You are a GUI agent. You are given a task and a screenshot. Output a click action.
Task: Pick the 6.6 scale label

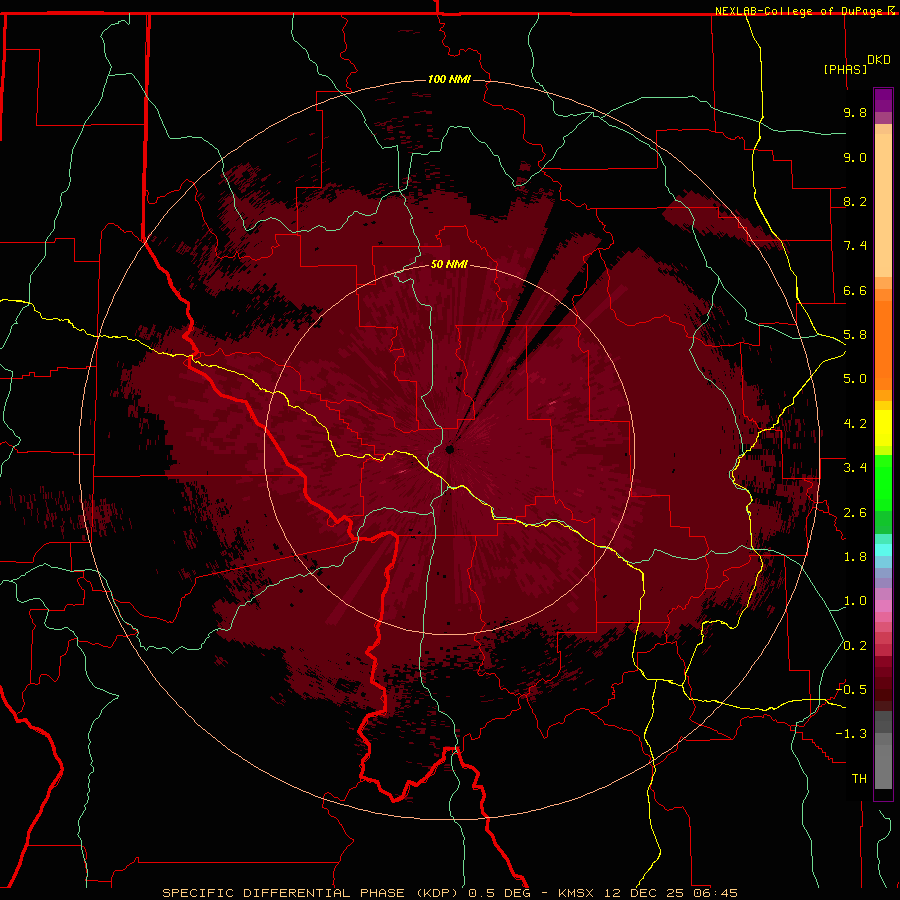point(855,290)
